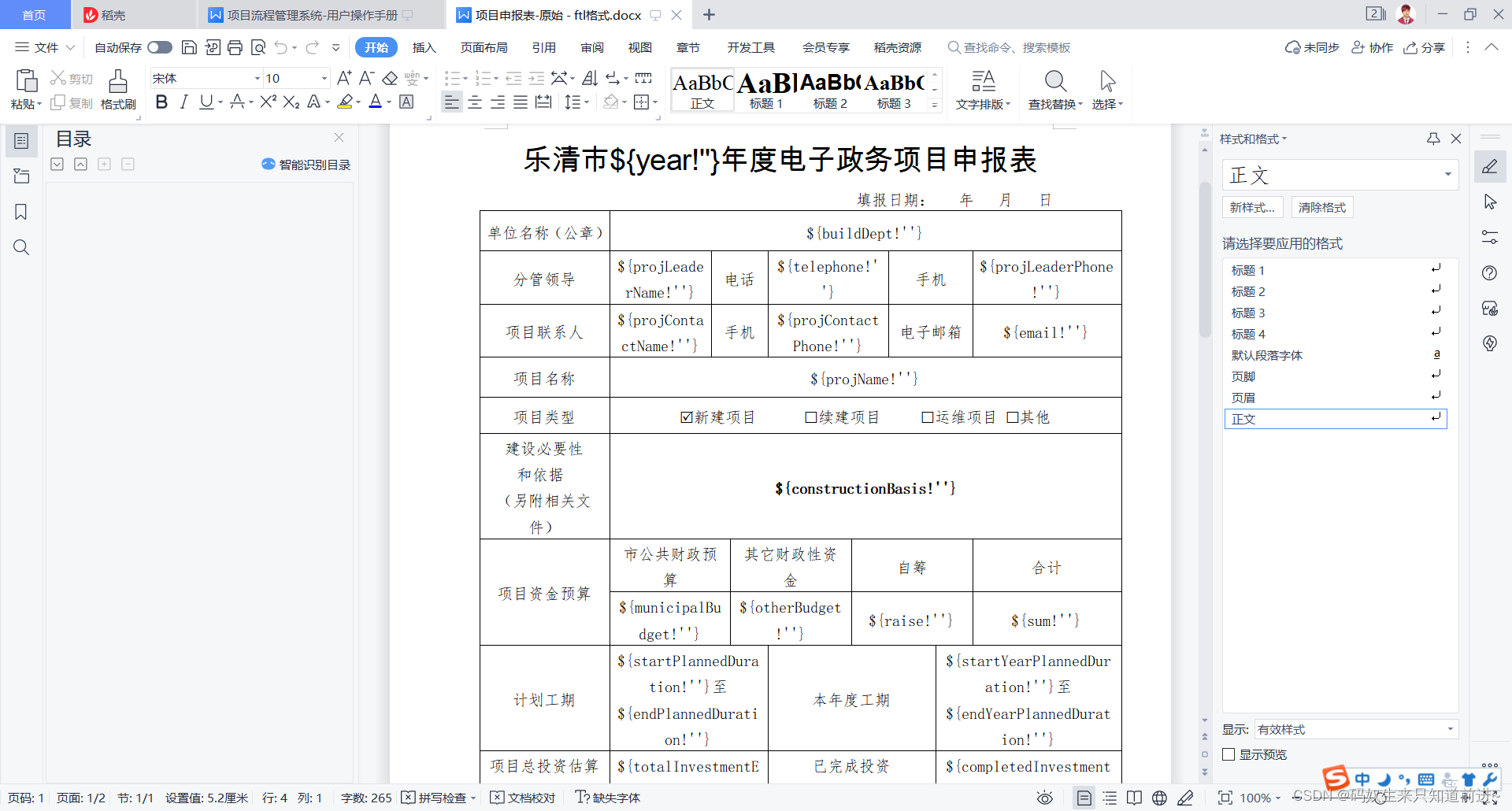Click the 分享 share button
1512x811 pixels.
tap(1425, 47)
